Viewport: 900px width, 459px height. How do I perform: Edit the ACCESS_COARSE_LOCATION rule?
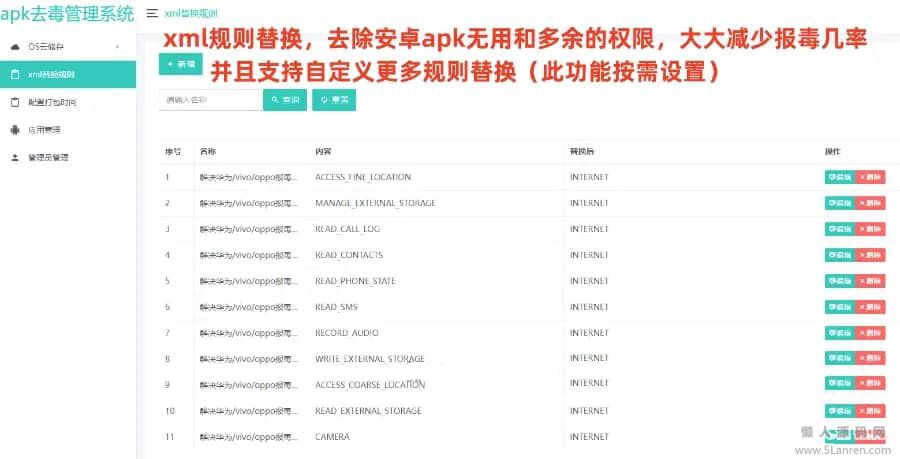[840, 383]
